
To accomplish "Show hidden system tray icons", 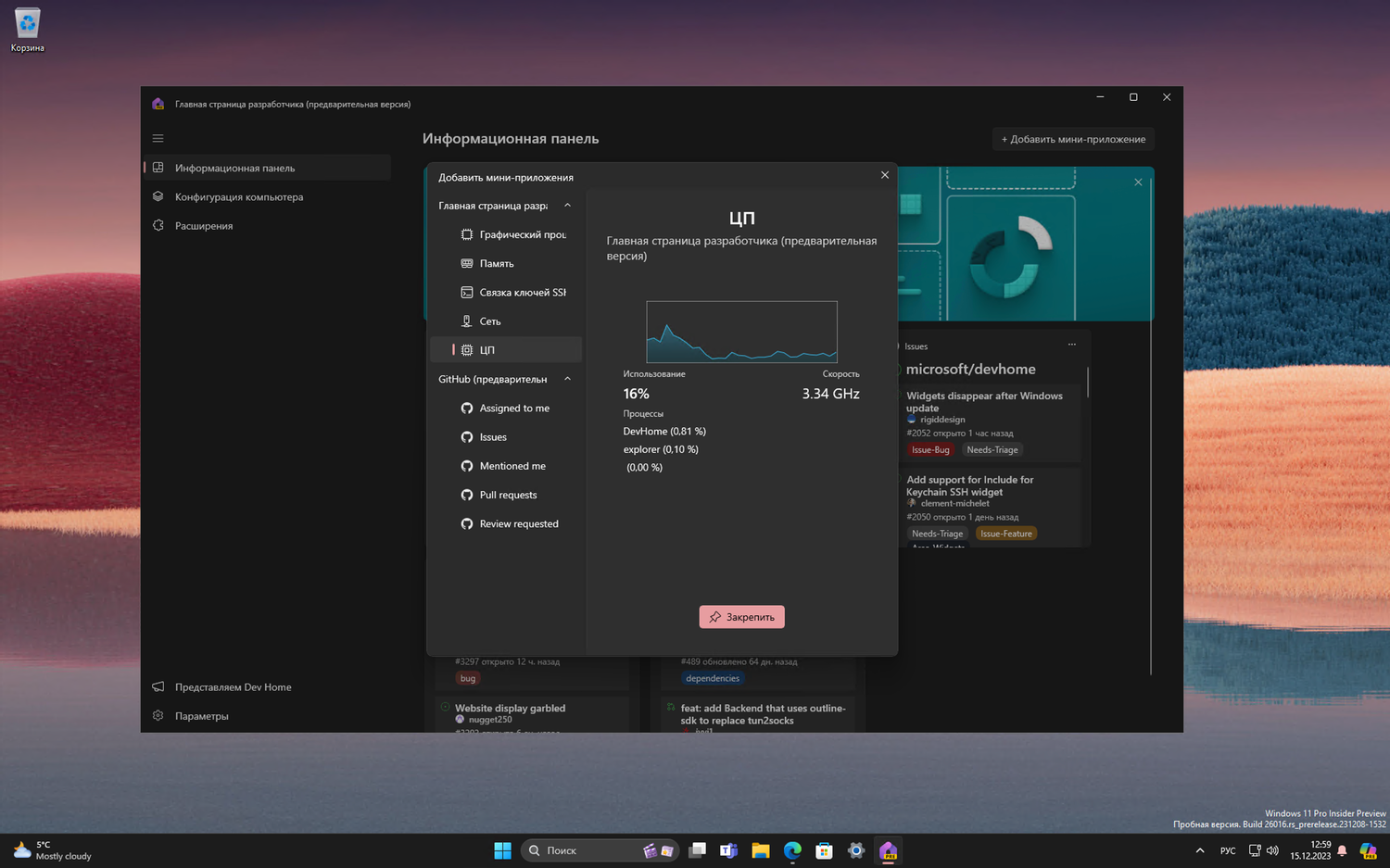I will 1200,850.
